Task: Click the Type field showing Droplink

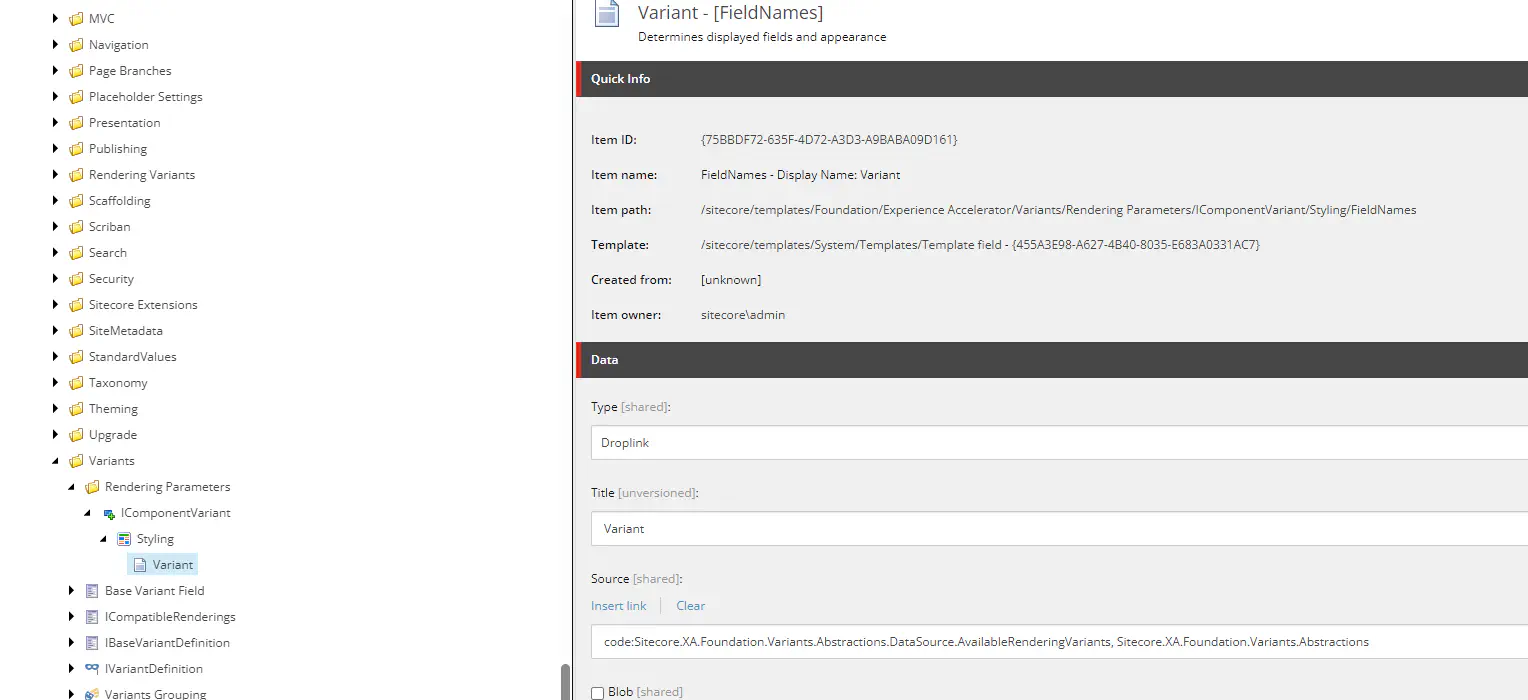Action: coord(1059,443)
